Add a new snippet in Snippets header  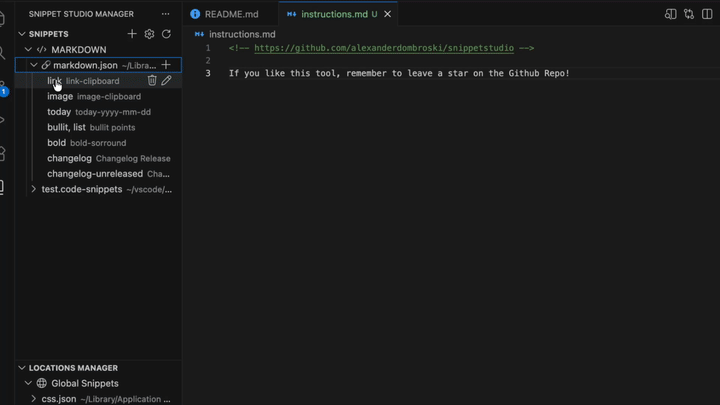(x=132, y=34)
